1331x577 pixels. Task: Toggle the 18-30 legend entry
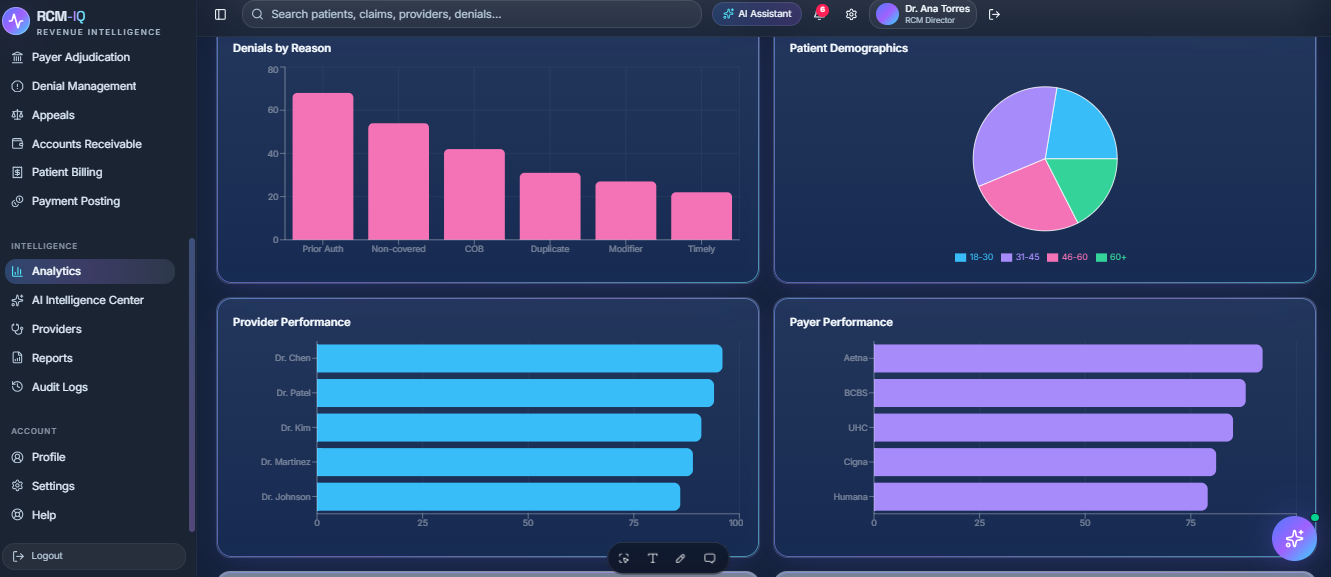(x=974, y=257)
